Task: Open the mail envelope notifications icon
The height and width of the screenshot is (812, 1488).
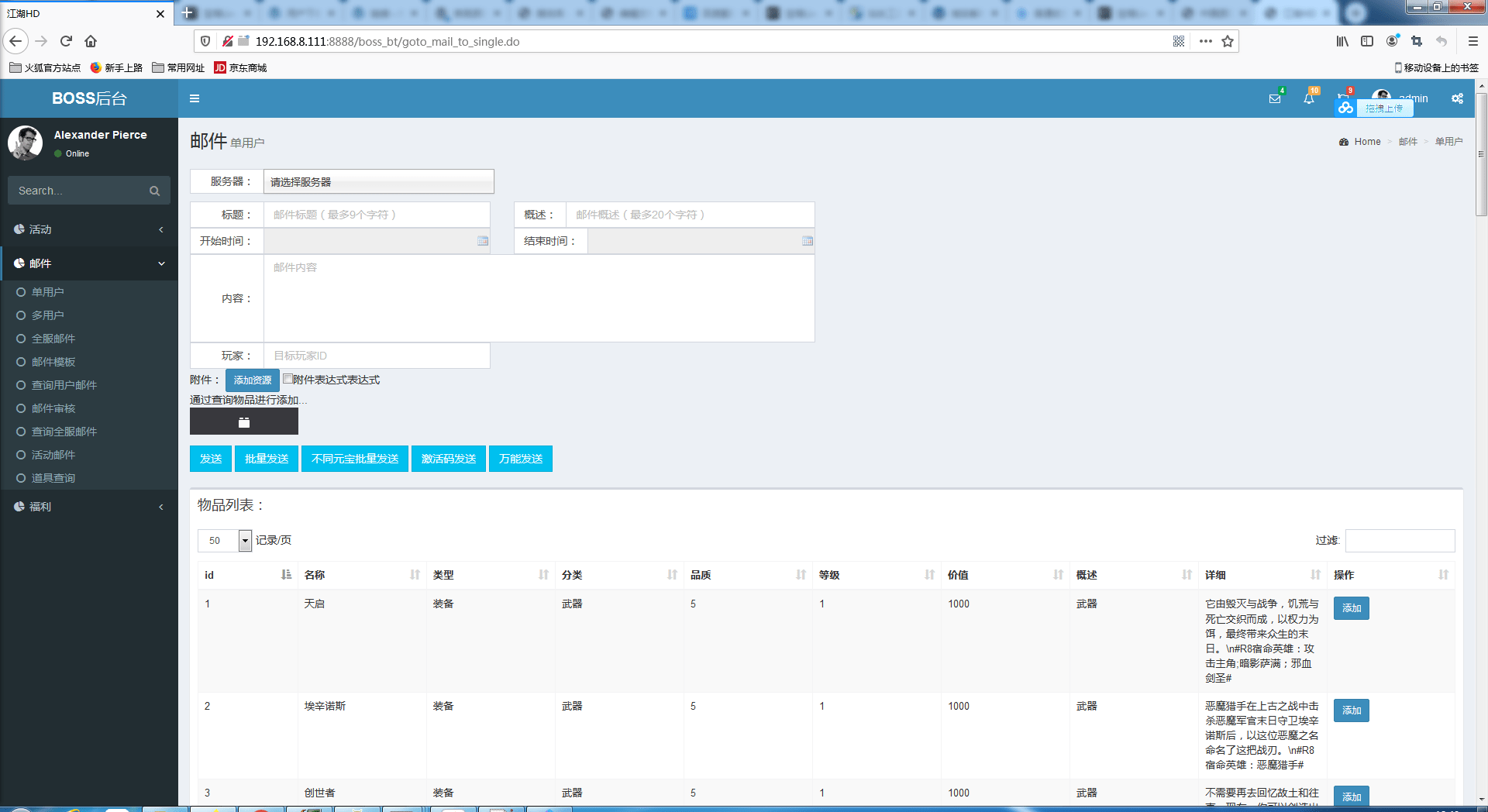Action: click(1275, 98)
